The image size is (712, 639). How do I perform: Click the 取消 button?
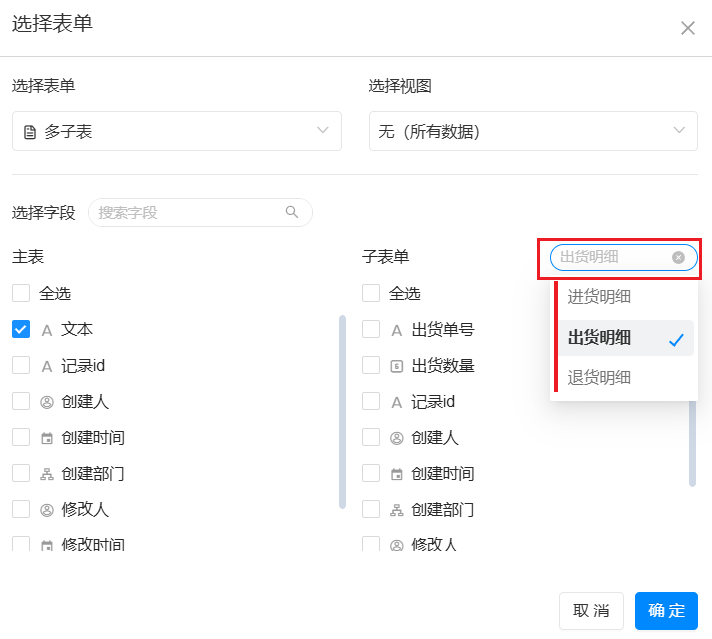tap(591, 611)
